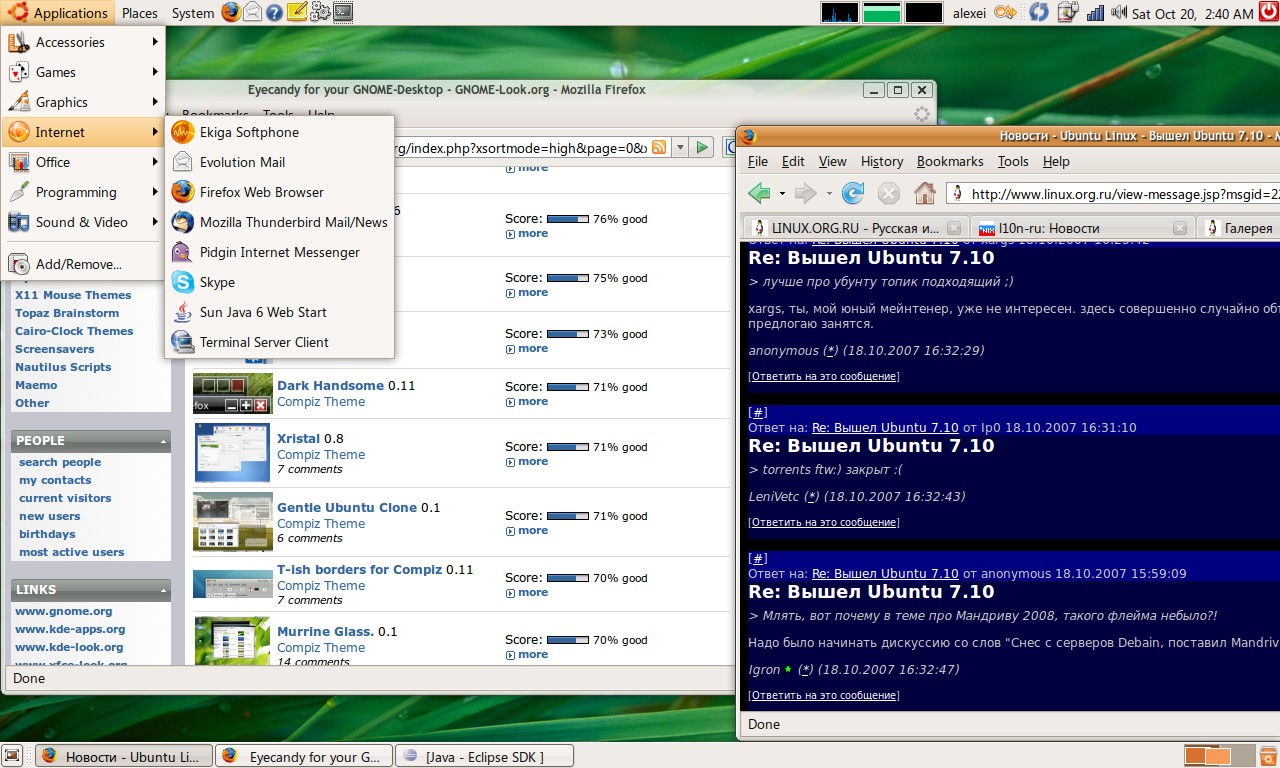Open the blue help icon in top panel
This screenshot has width=1280, height=768.
(274, 13)
